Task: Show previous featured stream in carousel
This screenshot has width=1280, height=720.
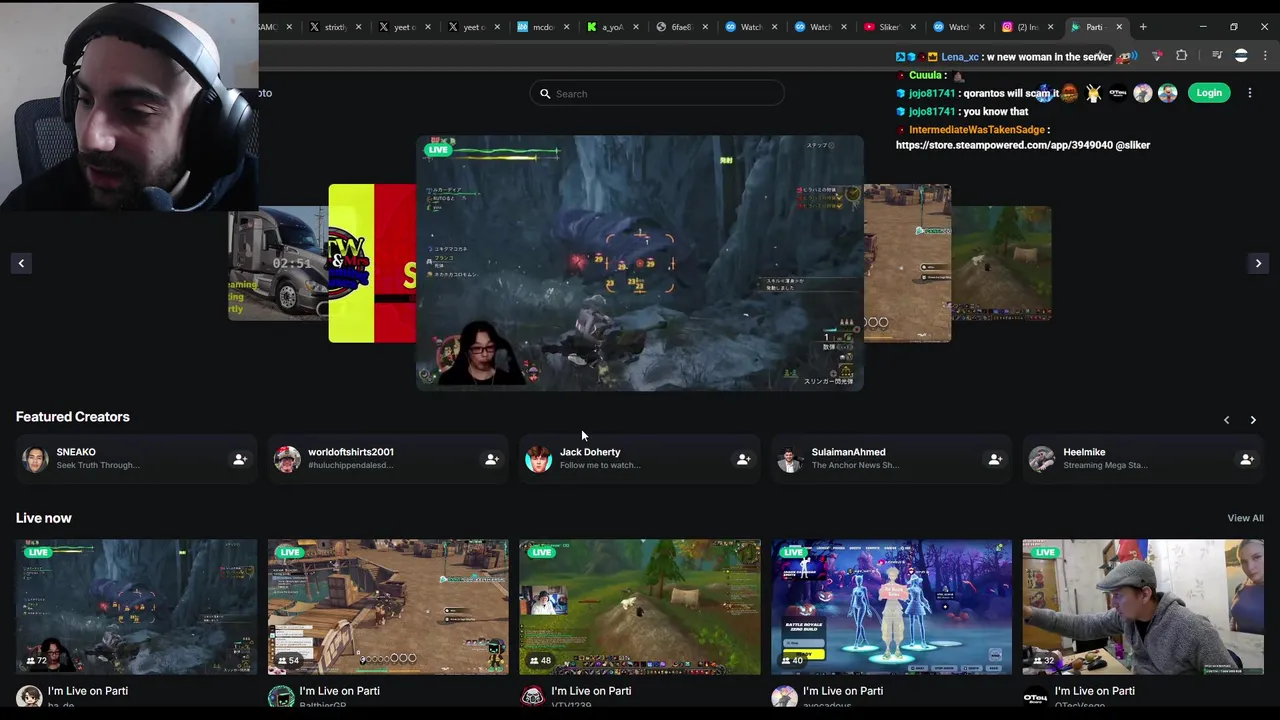Action: point(21,263)
